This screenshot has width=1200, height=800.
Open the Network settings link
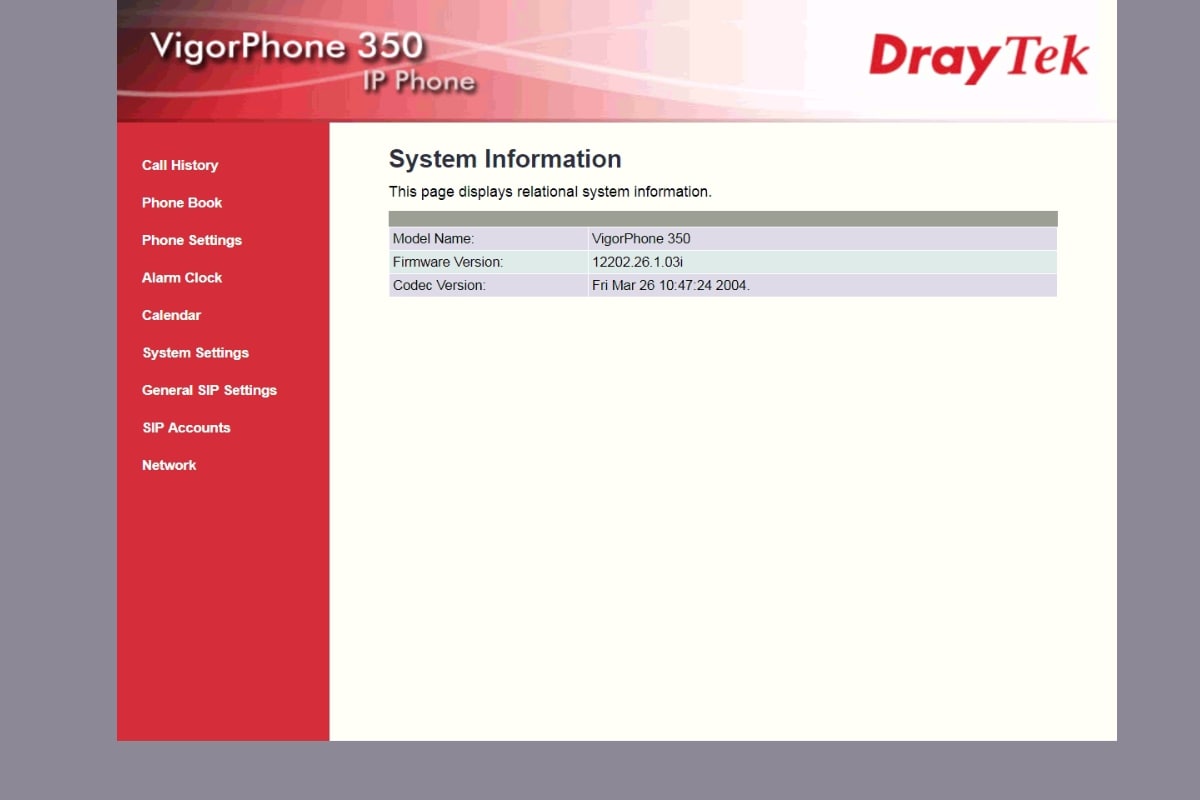[x=169, y=465]
